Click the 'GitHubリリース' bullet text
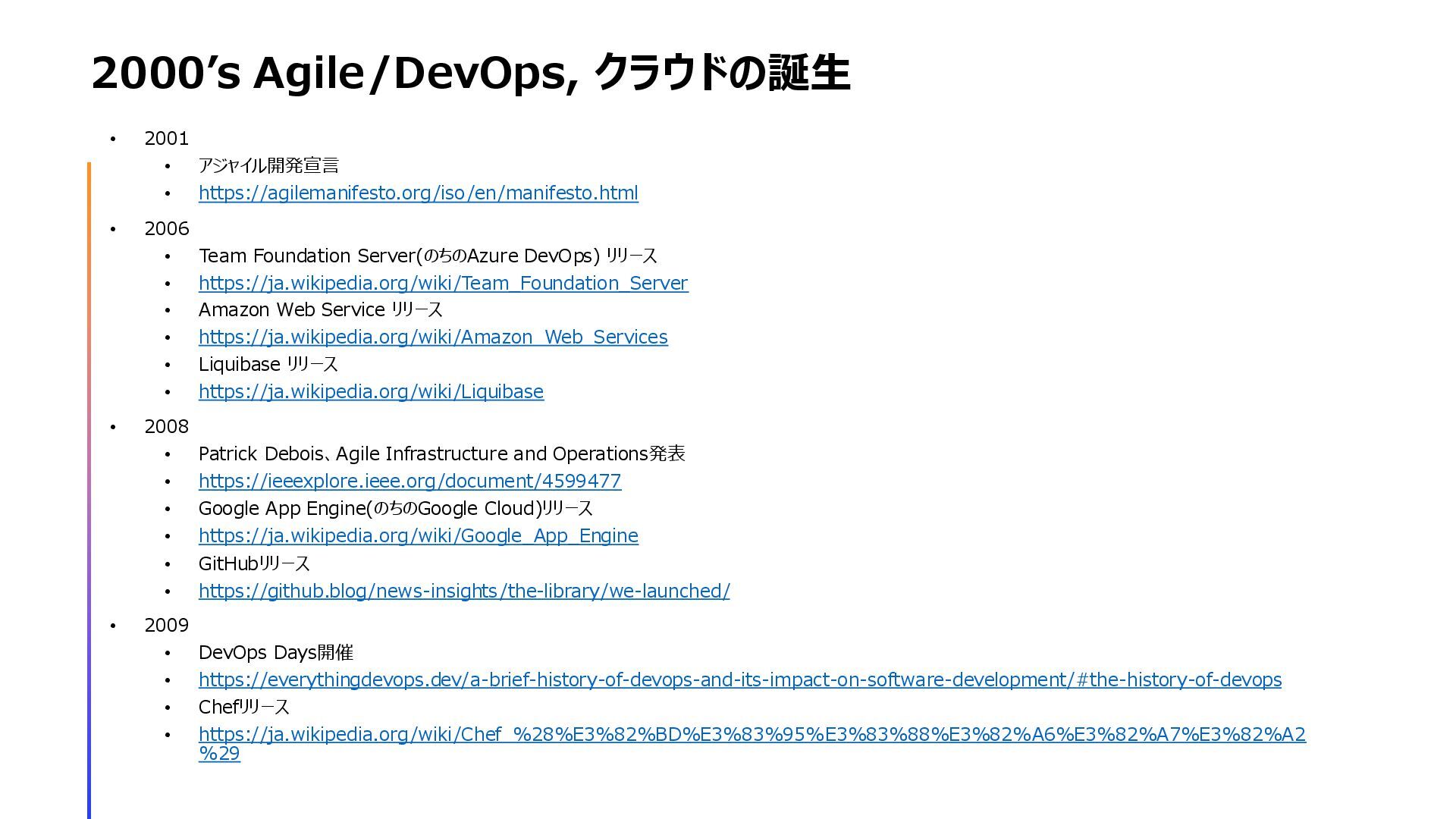This screenshot has height=819, width=1456. pos(254,564)
